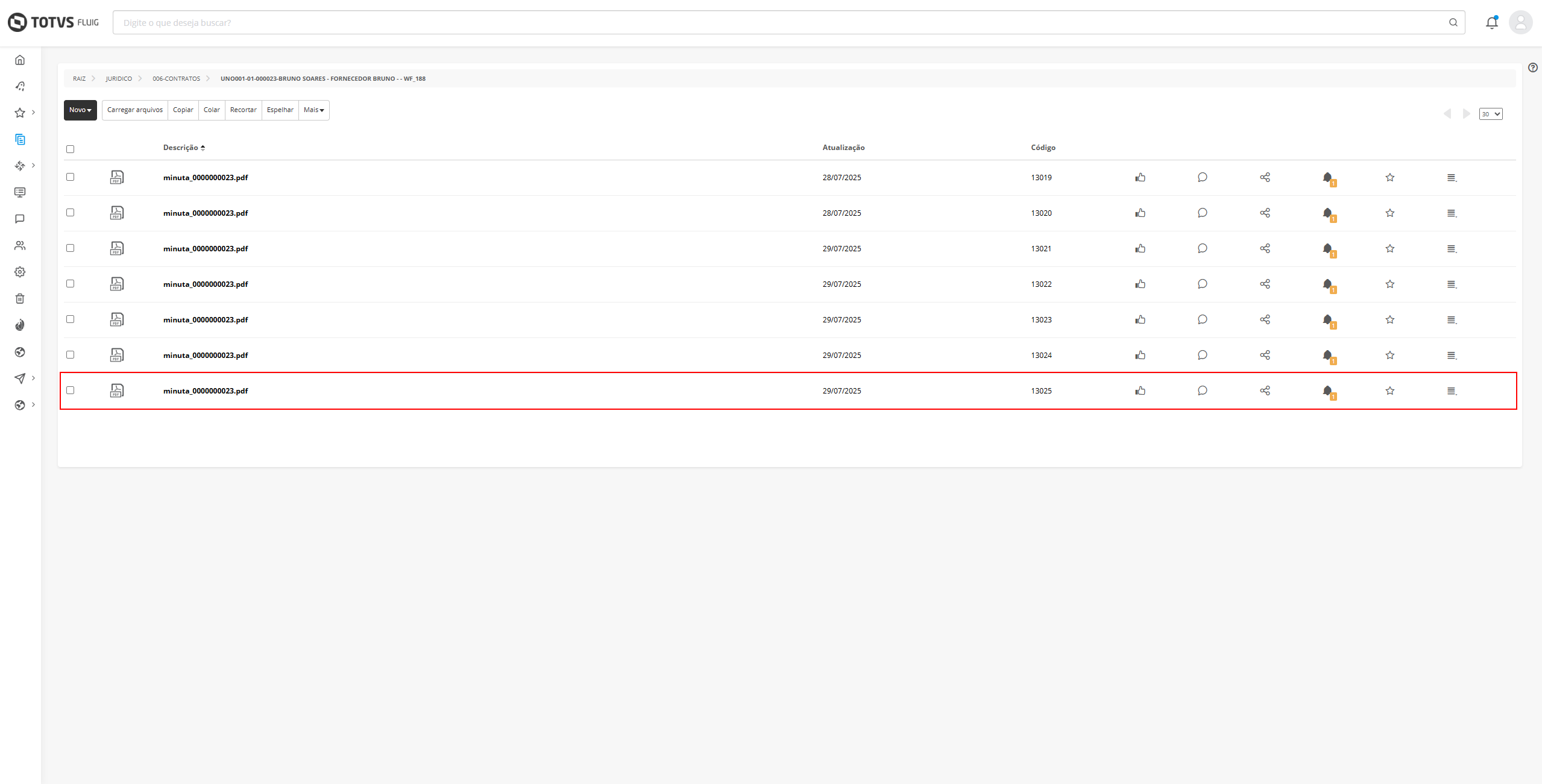The image size is (1542, 784).
Task: Open the home icon in the sidebar
Action: (x=20, y=60)
